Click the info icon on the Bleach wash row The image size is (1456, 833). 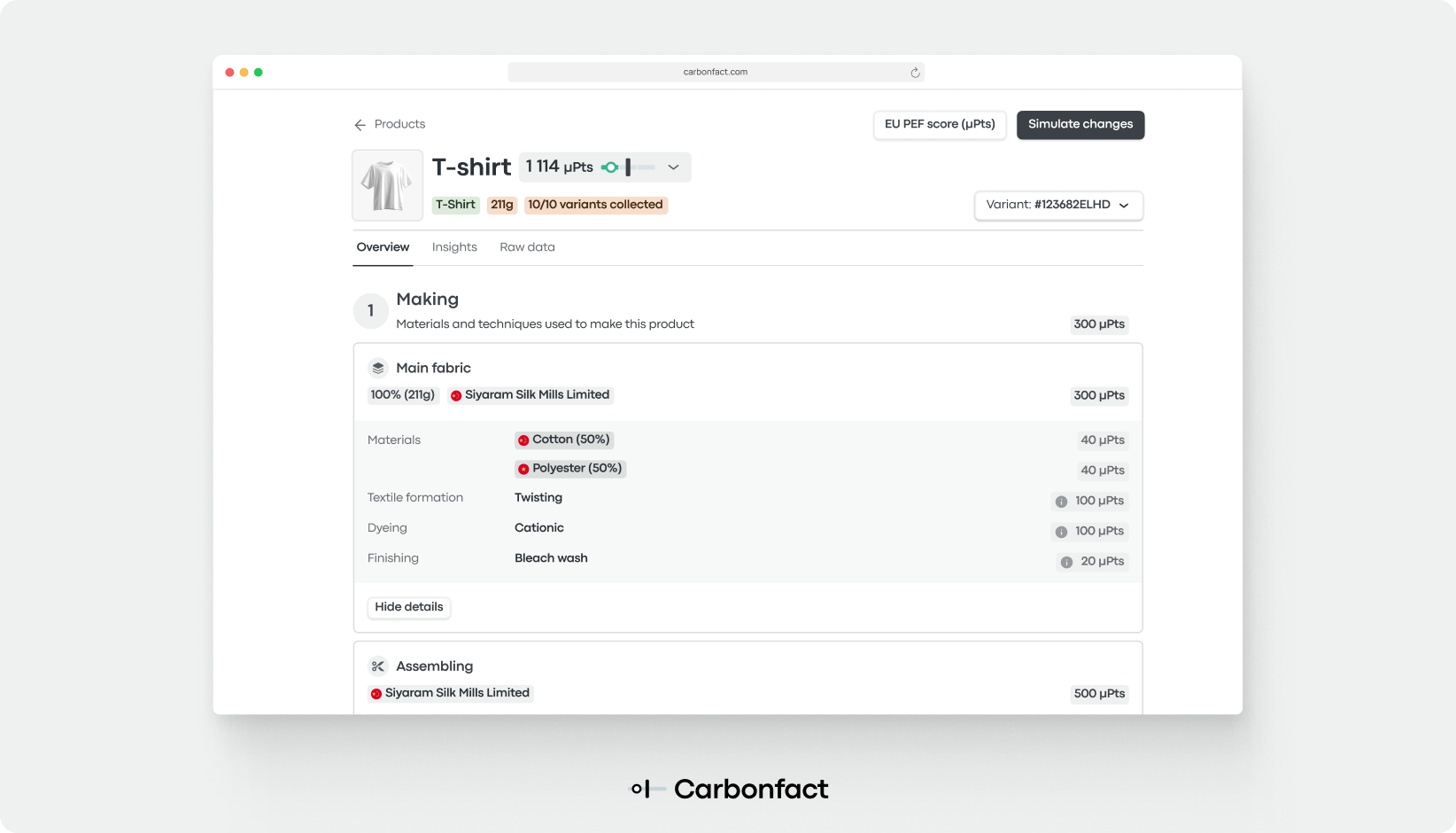pos(1066,562)
